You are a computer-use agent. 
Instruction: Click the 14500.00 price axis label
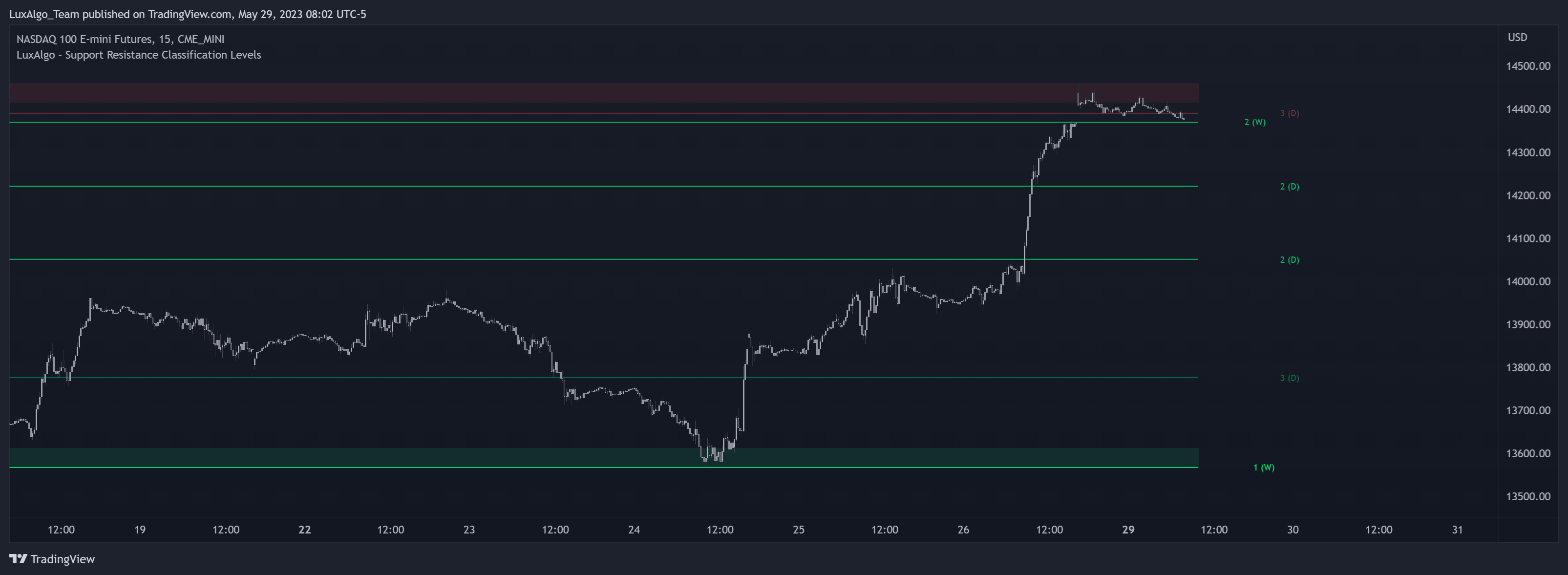click(1528, 66)
